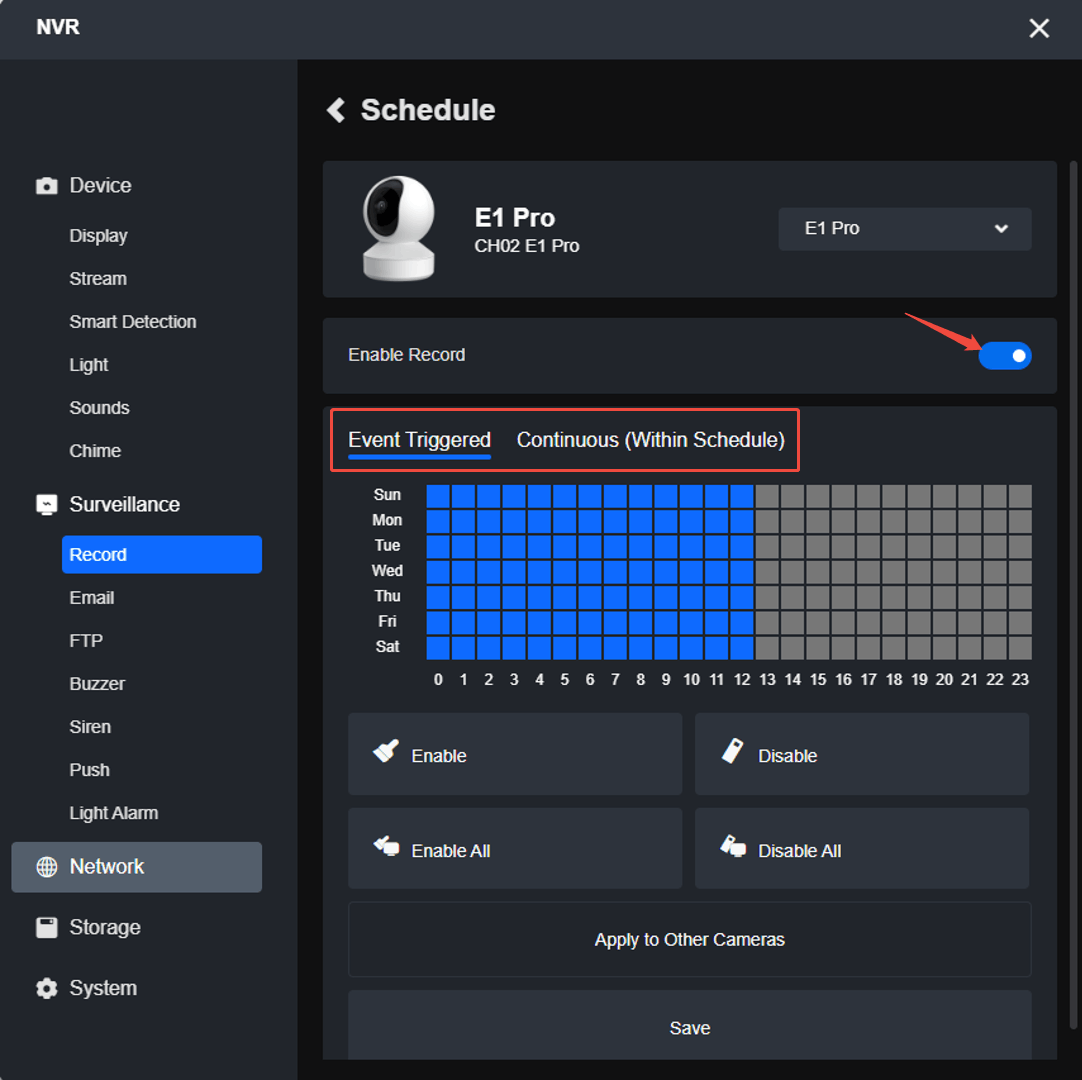The height and width of the screenshot is (1080, 1082).
Task: Collapse the Surveillance section label
Action: point(124,504)
